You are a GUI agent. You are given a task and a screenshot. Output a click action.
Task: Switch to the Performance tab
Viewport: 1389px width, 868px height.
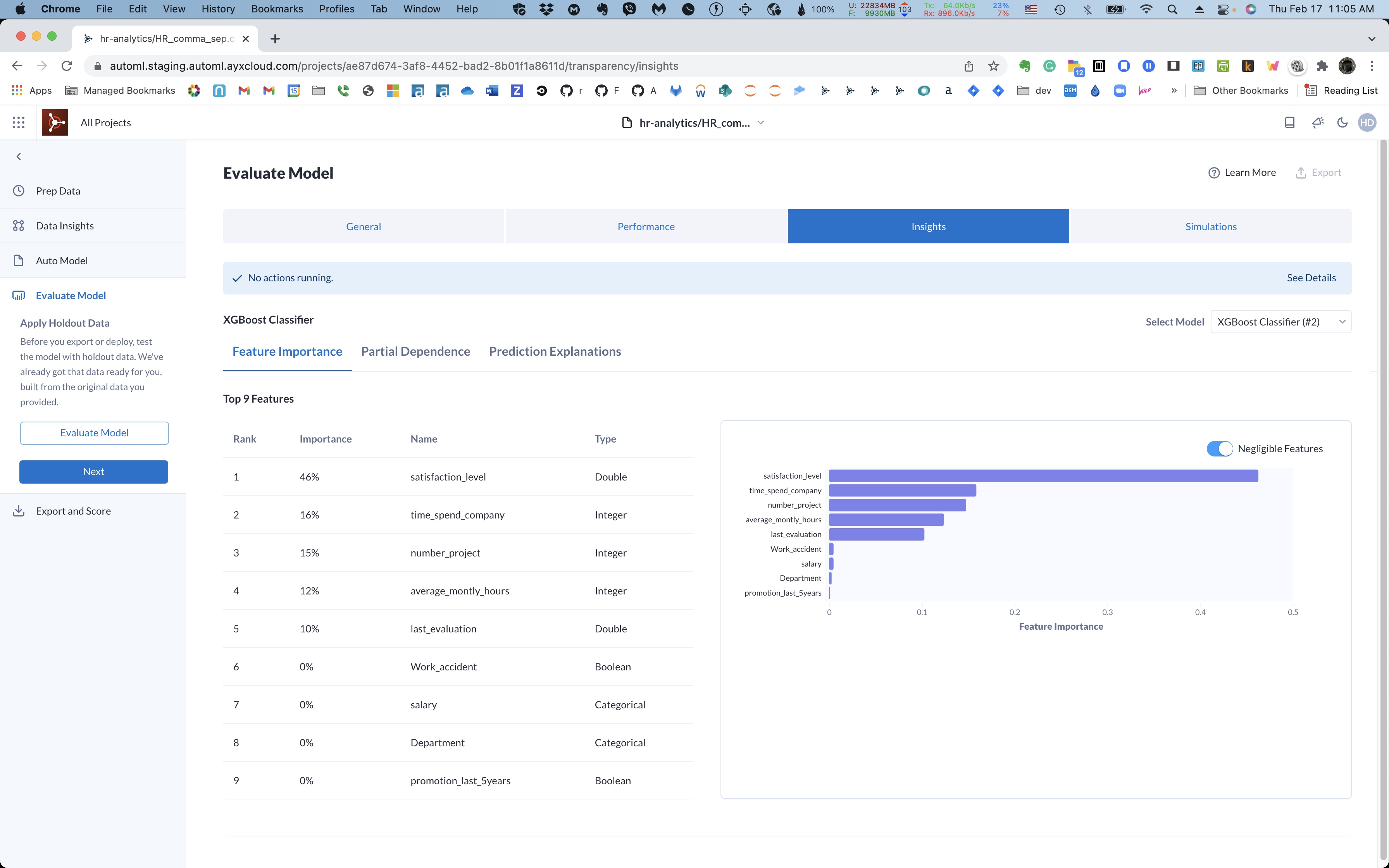645,226
